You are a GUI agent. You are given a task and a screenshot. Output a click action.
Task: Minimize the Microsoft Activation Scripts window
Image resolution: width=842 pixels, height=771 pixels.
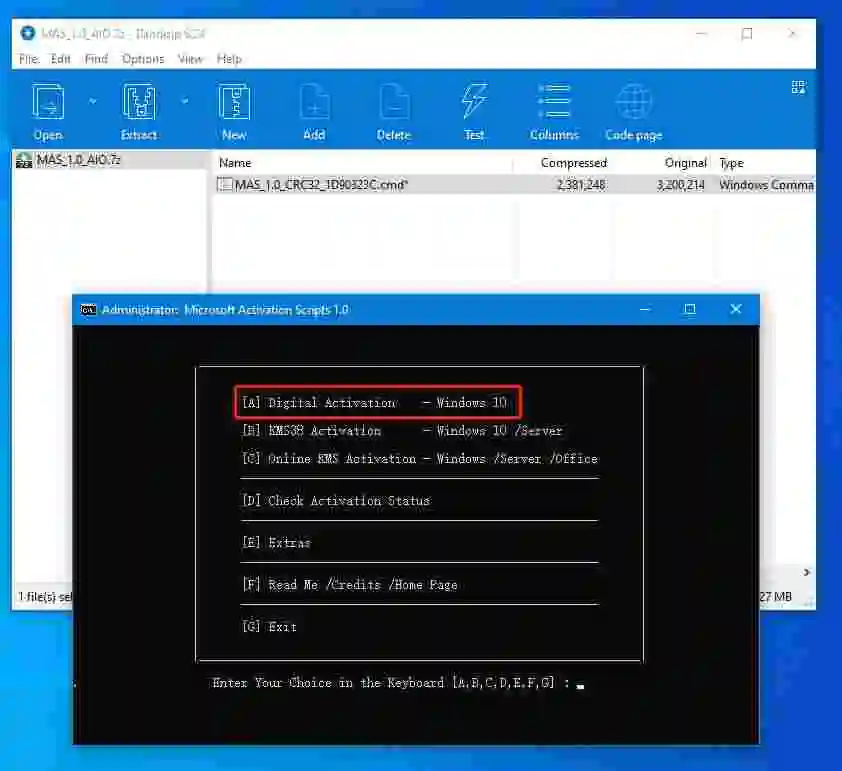644,309
